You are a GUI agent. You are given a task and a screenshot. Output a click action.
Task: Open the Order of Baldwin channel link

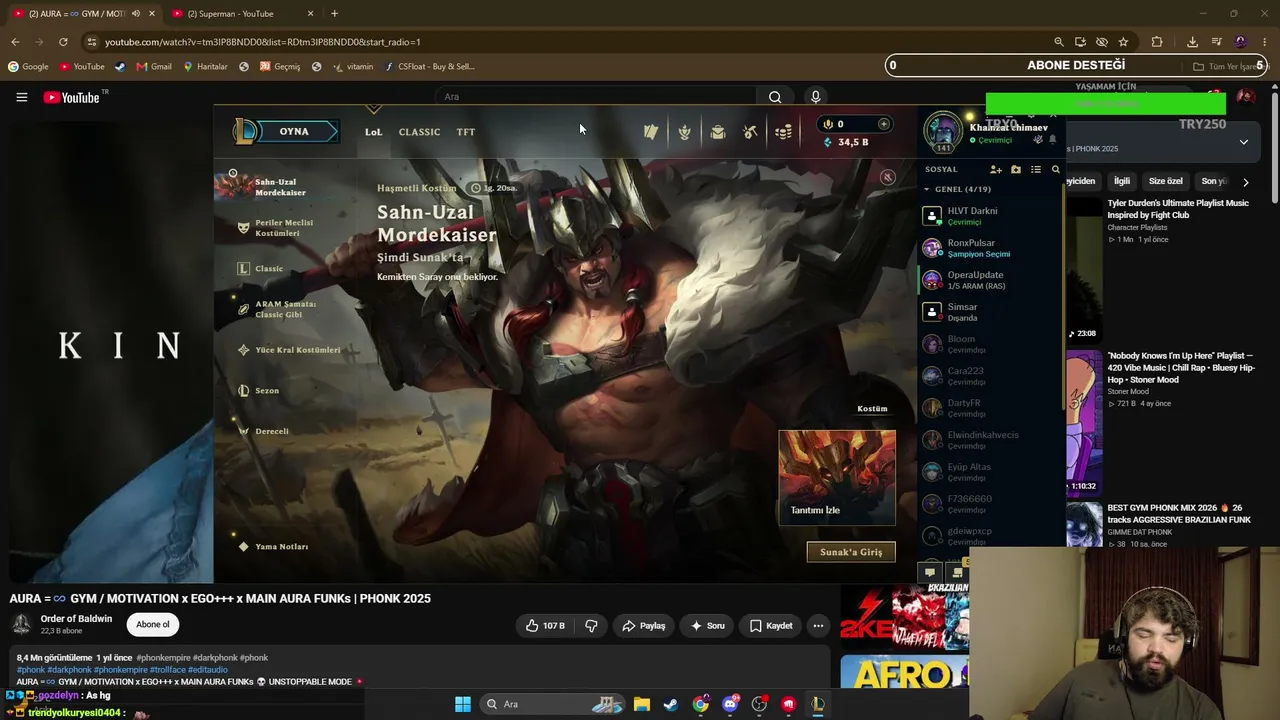[x=76, y=619]
